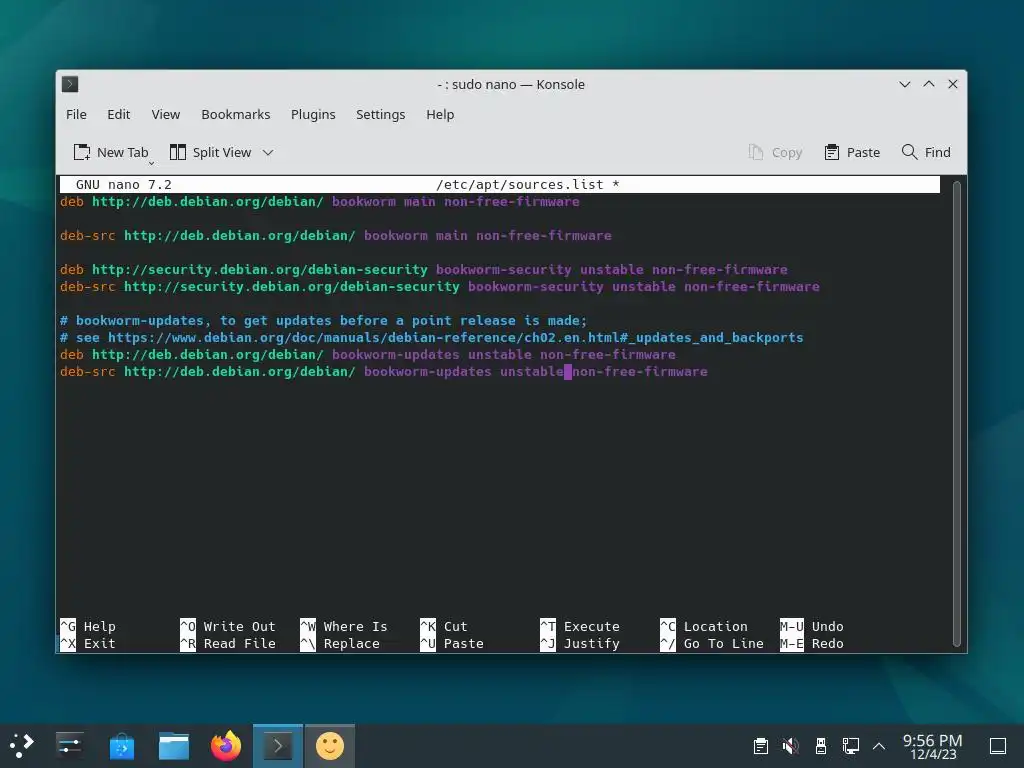Viewport: 1024px width, 768px height.
Task: Click the Konsole vertical scrollbar
Action: pyautogui.click(x=957, y=413)
